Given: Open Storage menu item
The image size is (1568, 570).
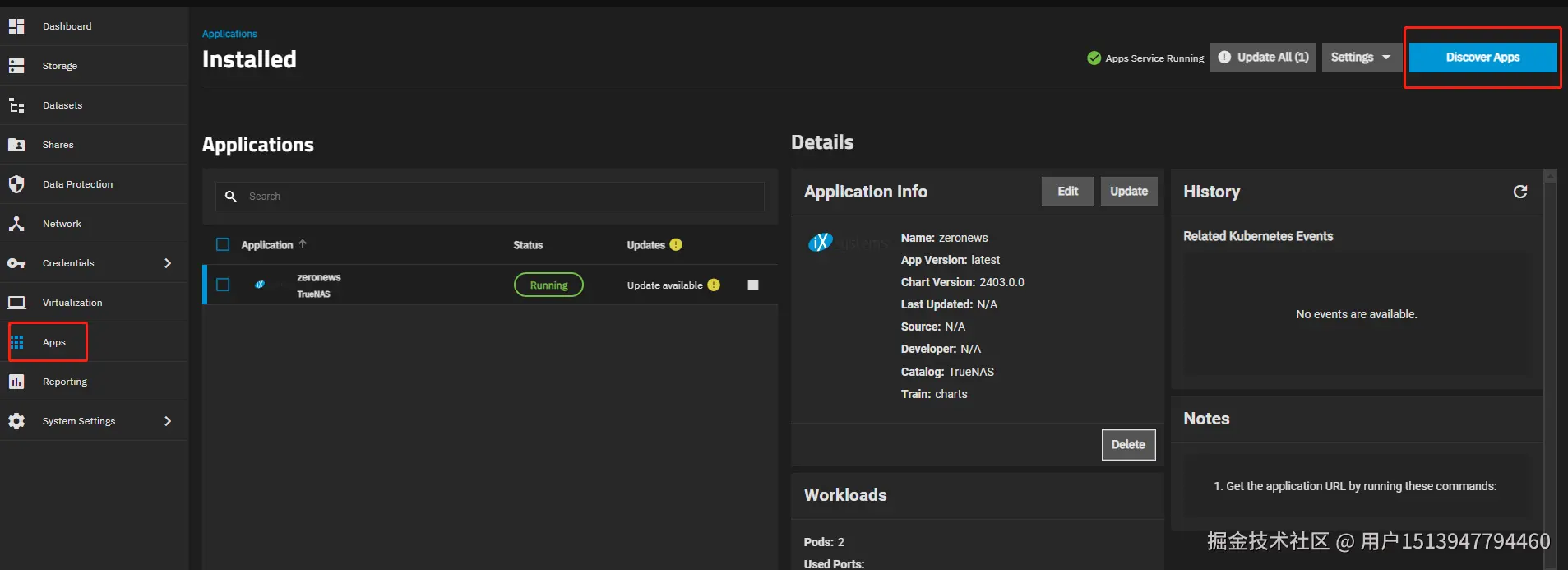Looking at the screenshot, I should coord(95,66).
